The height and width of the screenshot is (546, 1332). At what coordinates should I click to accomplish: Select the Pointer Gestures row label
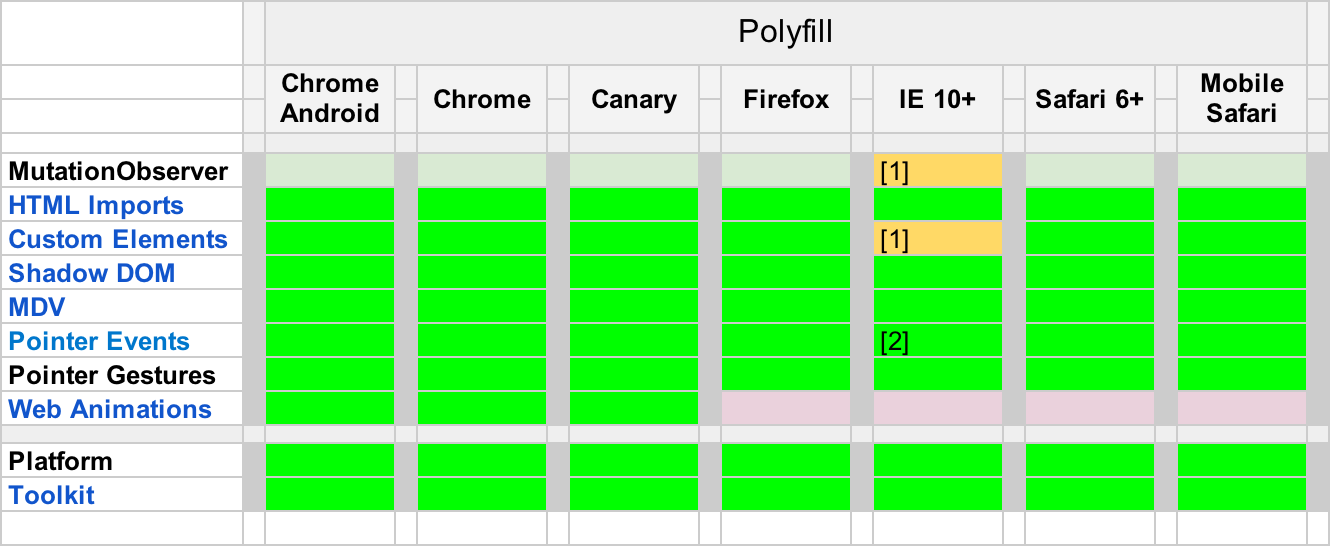click(x=112, y=376)
